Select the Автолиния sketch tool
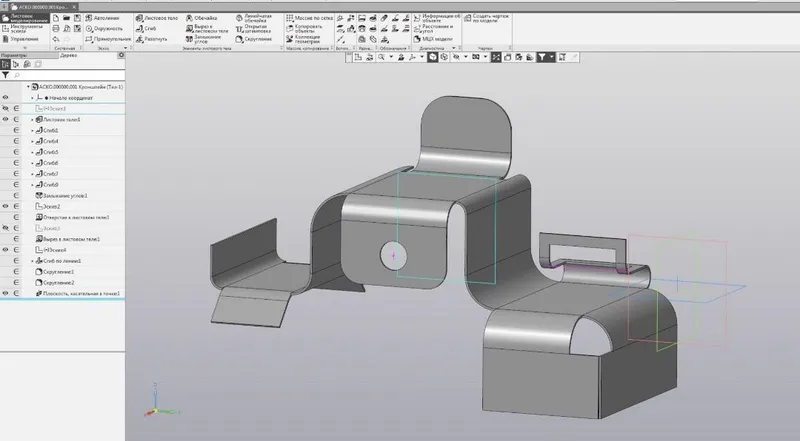The width and height of the screenshot is (800, 441). (103, 18)
